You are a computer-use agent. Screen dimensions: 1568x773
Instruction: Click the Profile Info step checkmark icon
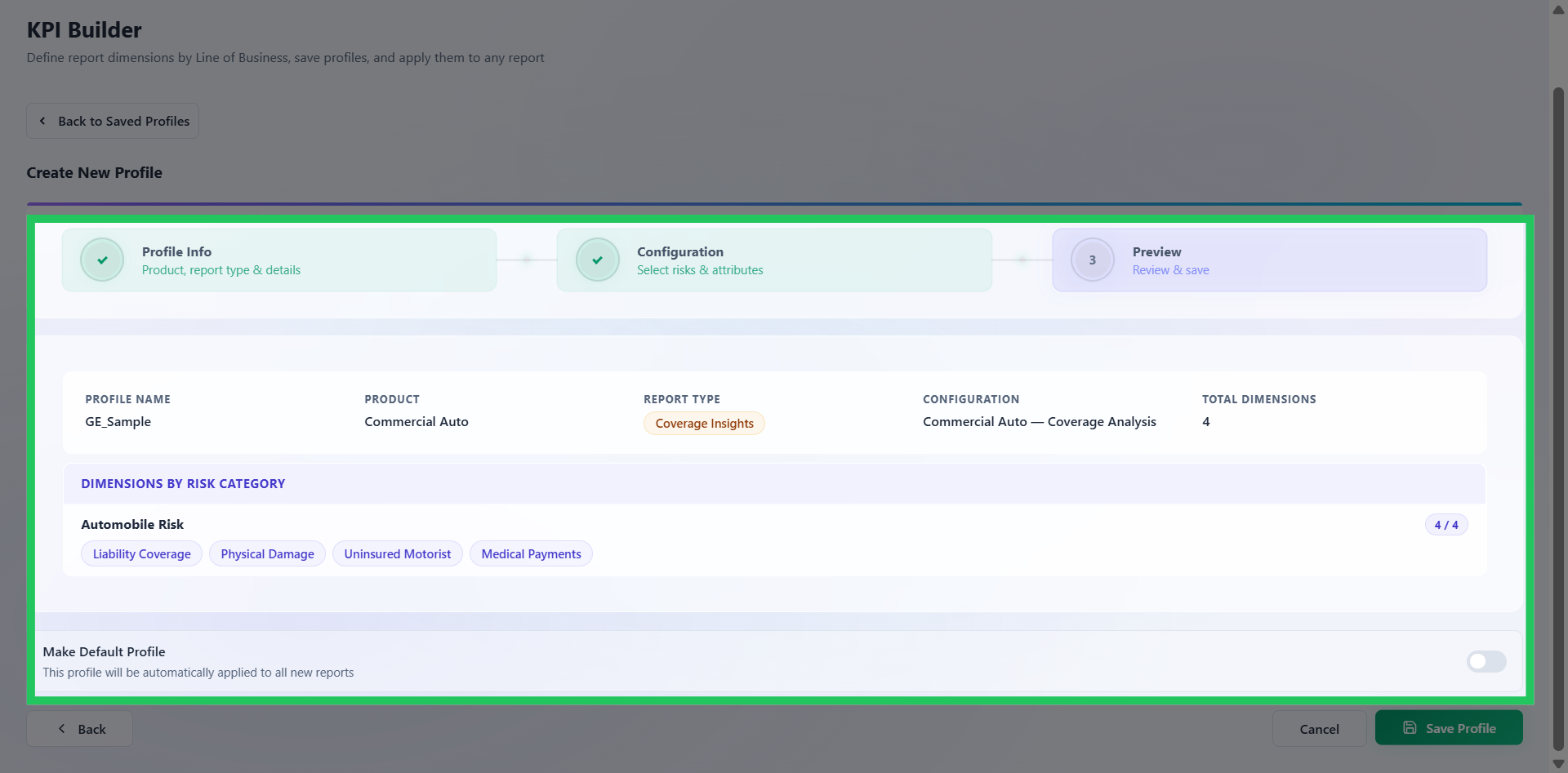pyautogui.click(x=102, y=260)
